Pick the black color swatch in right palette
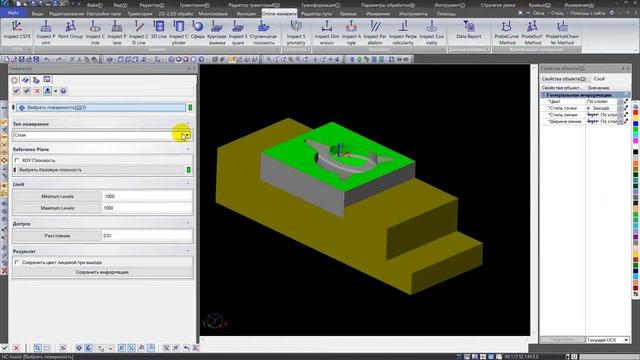The image size is (640, 360). (x=636, y=152)
